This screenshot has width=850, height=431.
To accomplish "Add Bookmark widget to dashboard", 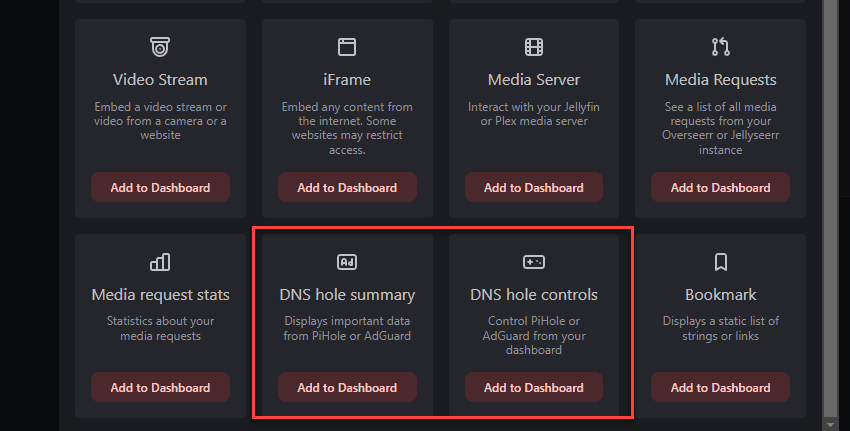I will 720,387.
